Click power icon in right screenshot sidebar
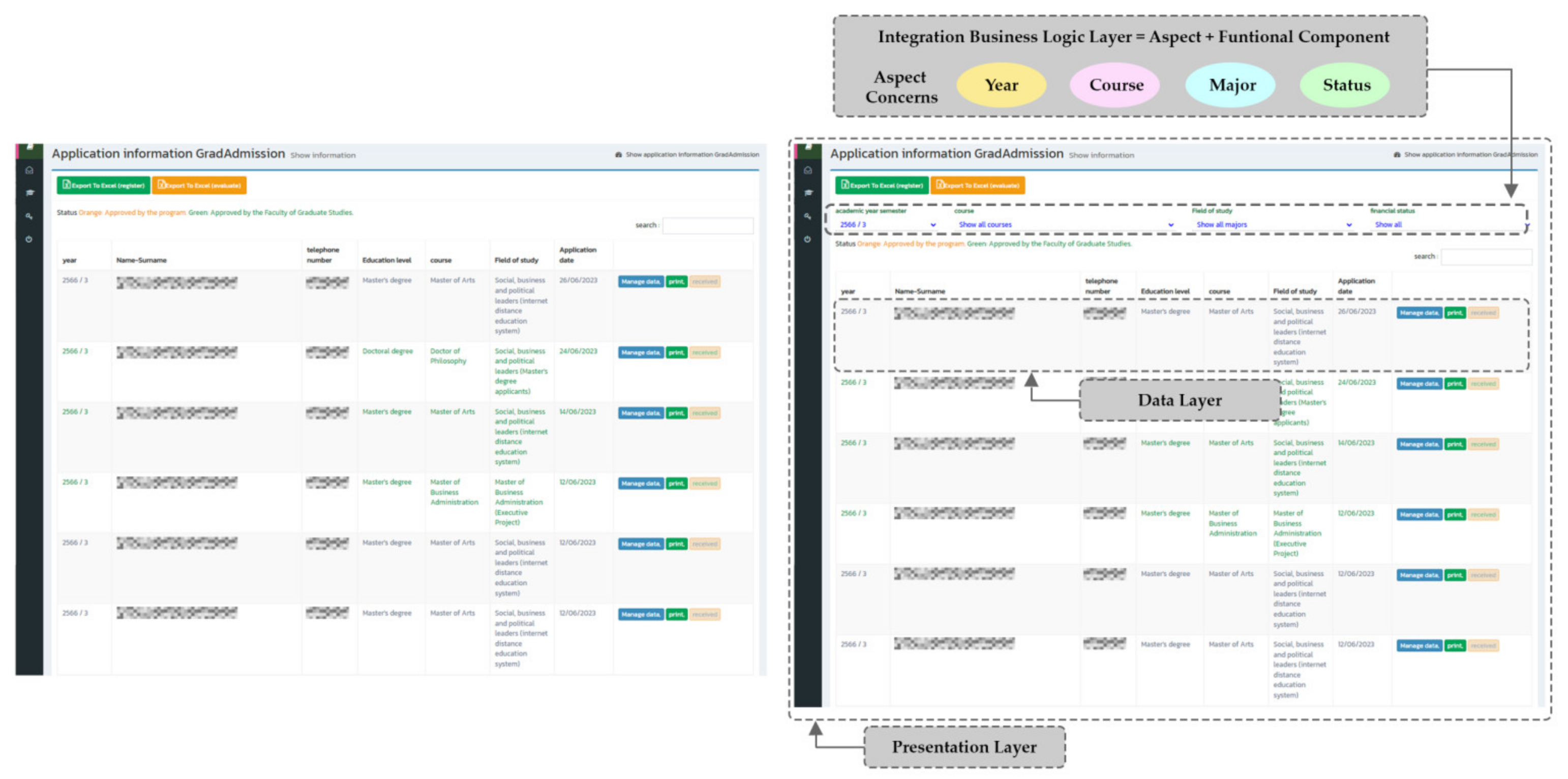1568x779 pixels. point(808,239)
